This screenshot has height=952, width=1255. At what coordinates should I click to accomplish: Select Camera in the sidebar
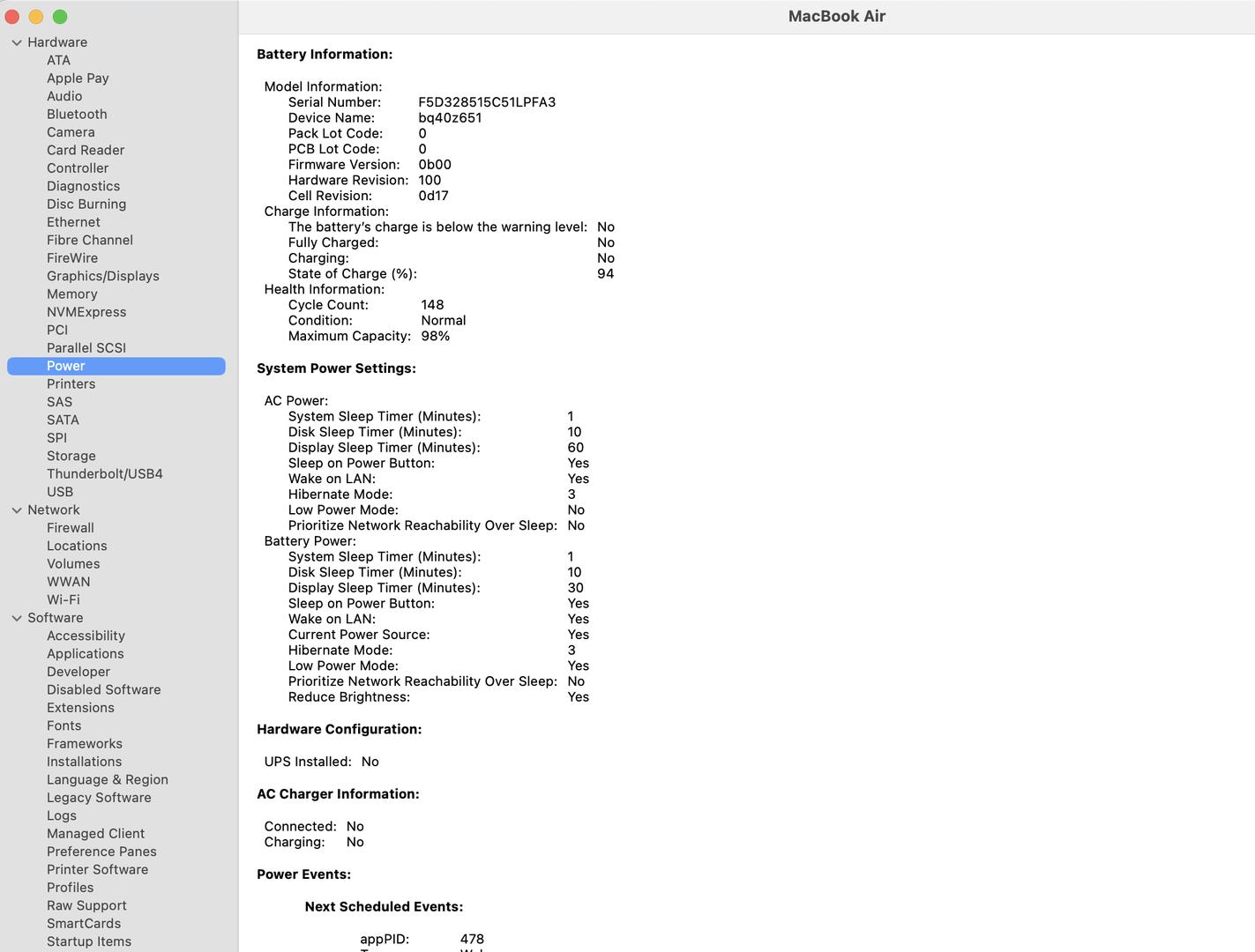click(x=71, y=132)
